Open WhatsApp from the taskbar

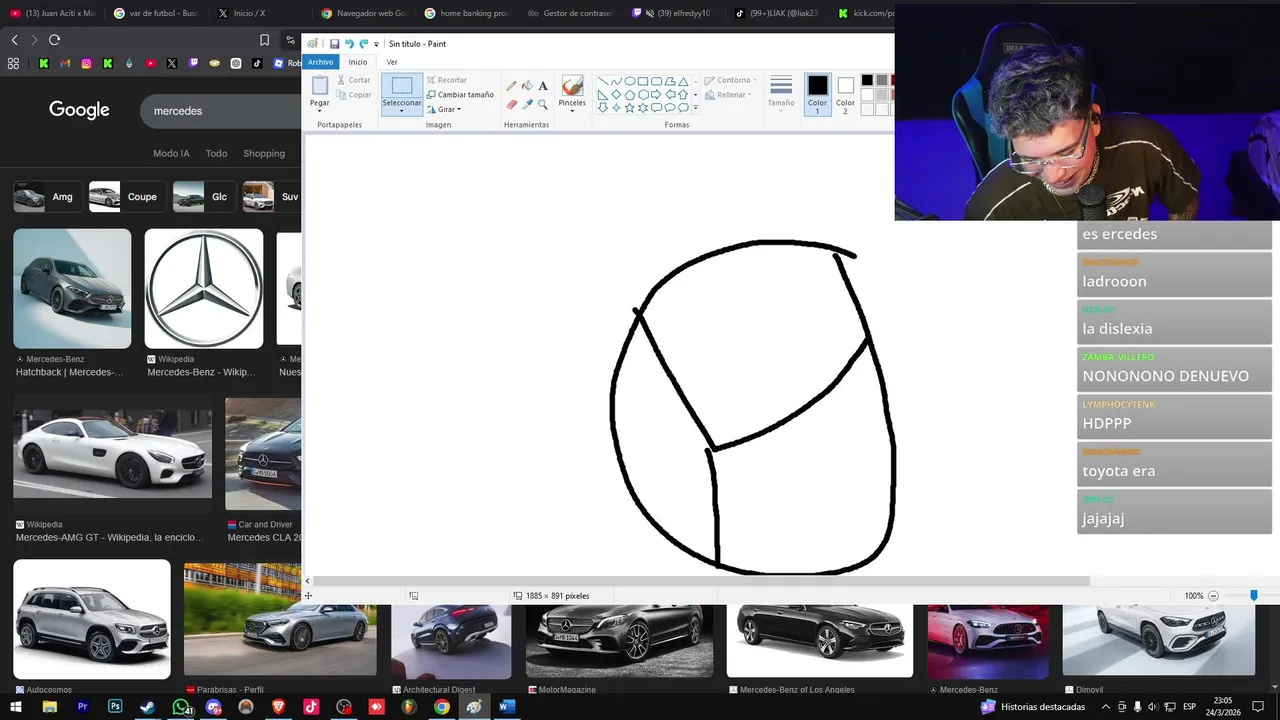click(x=180, y=706)
